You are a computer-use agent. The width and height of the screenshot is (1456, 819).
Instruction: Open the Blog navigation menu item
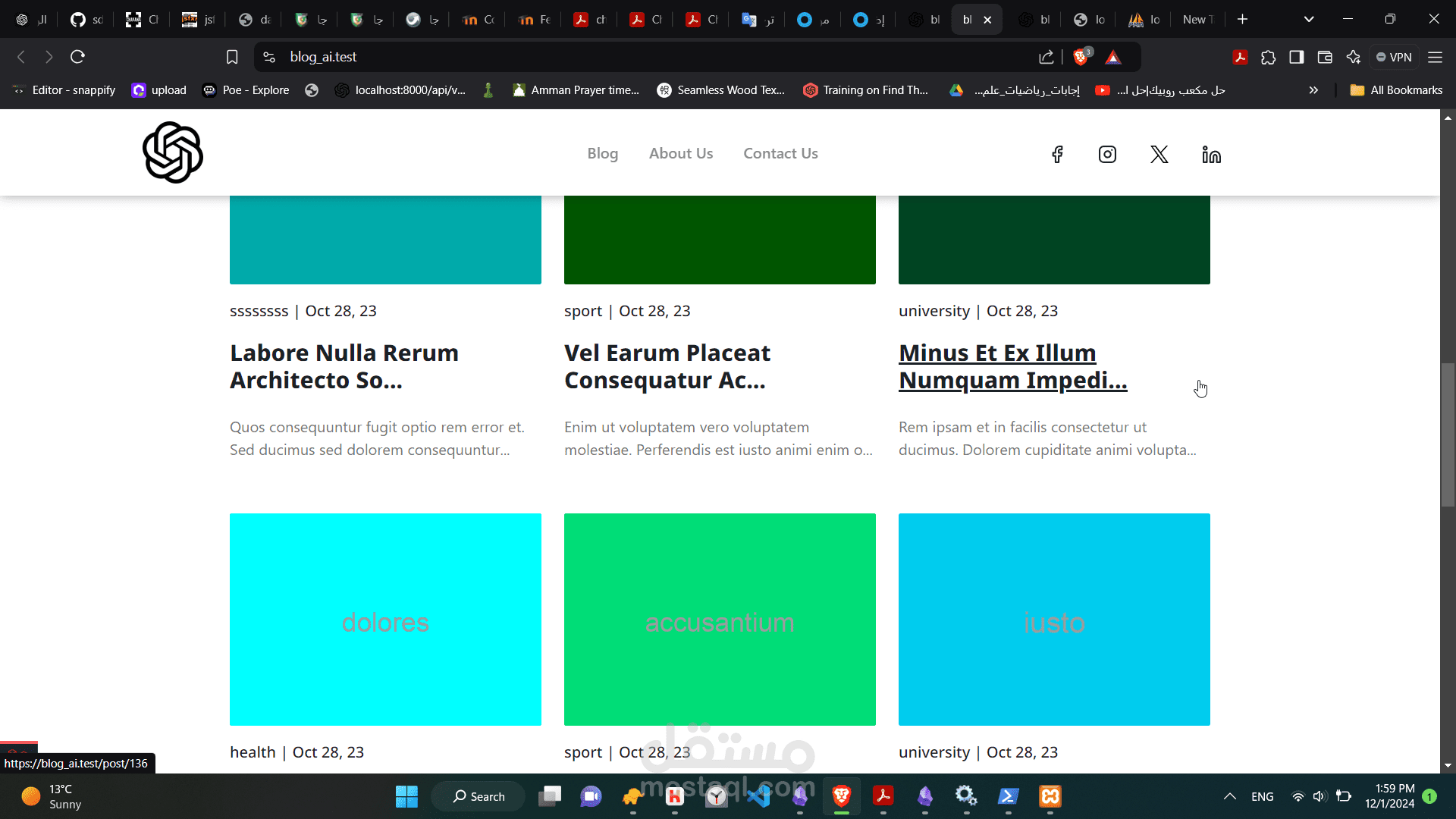point(602,153)
